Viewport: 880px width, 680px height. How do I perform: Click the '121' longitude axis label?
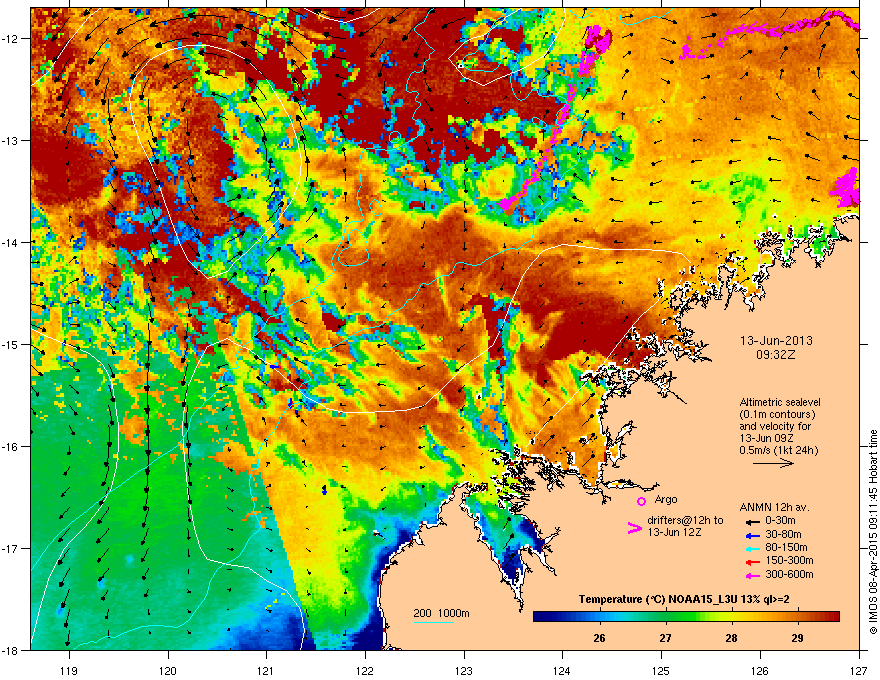(266, 670)
